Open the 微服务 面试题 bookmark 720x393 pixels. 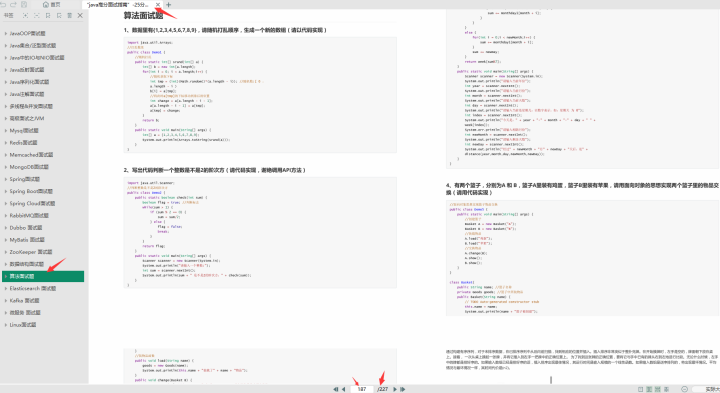tap(25, 313)
